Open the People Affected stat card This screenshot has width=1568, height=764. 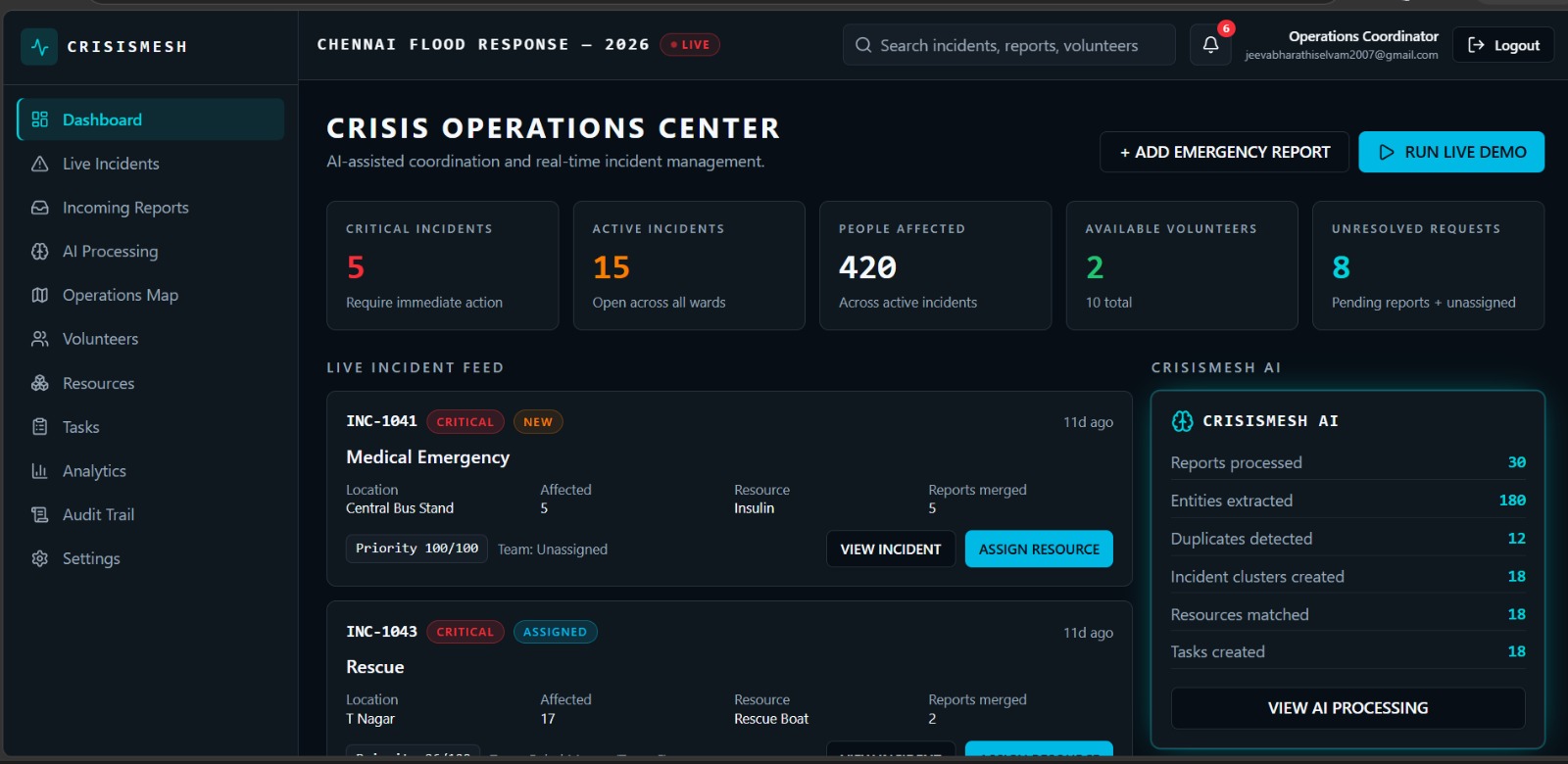click(936, 265)
